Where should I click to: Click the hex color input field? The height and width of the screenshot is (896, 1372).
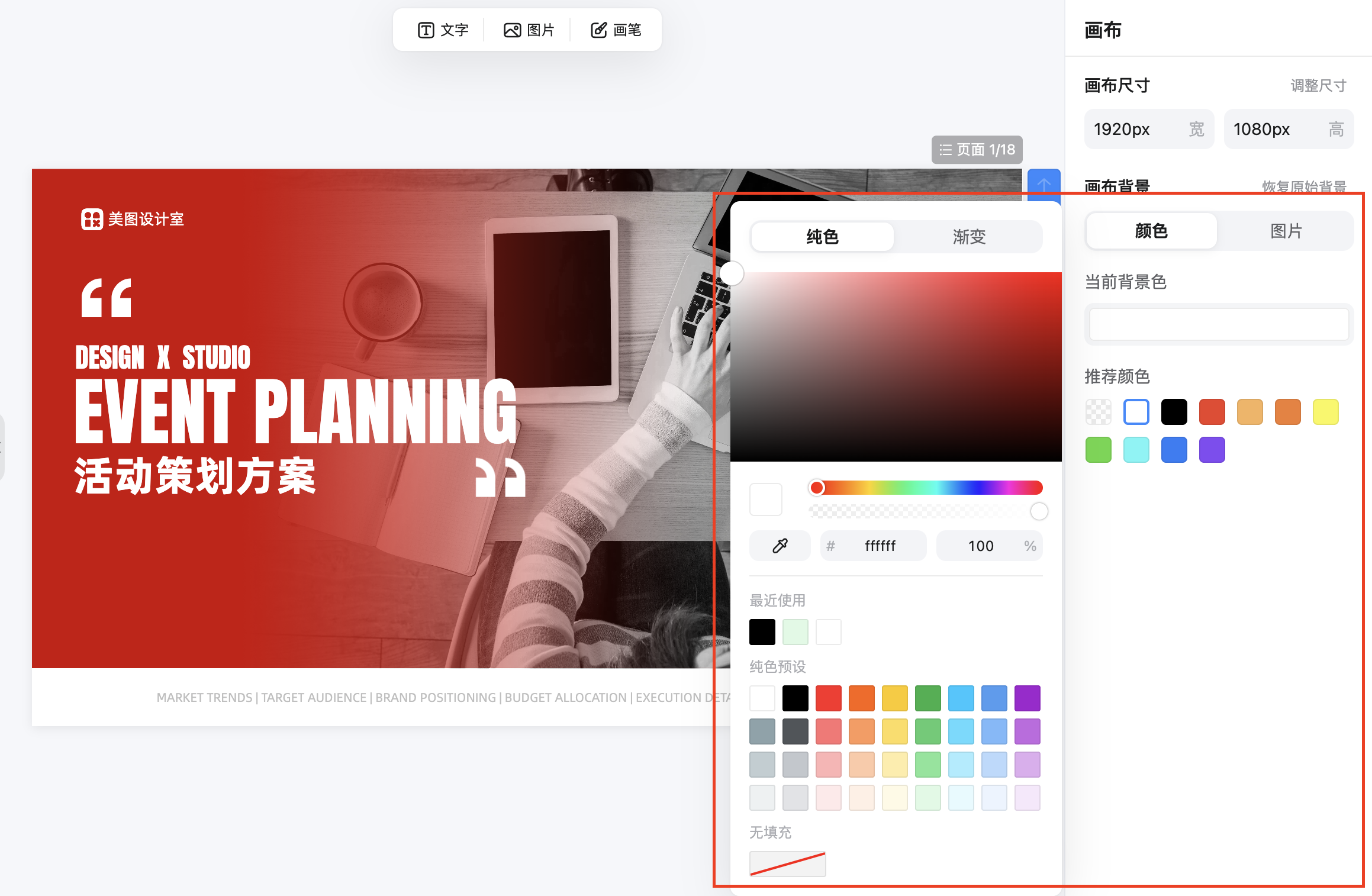[x=880, y=546]
